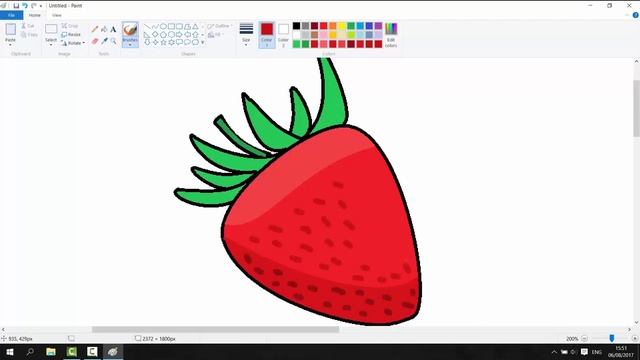The height and width of the screenshot is (360, 640).
Task: Expand the Brushes dropdown arrow
Action: click(x=130, y=44)
